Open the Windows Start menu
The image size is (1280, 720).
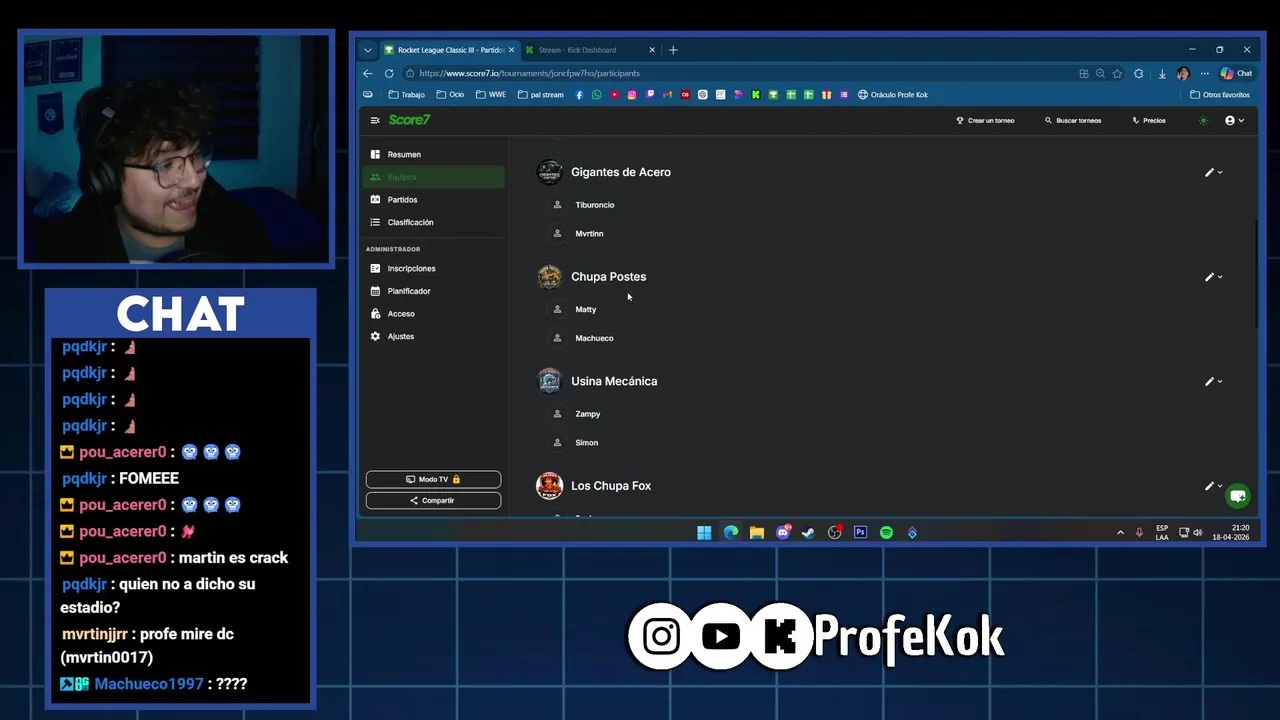click(x=704, y=533)
